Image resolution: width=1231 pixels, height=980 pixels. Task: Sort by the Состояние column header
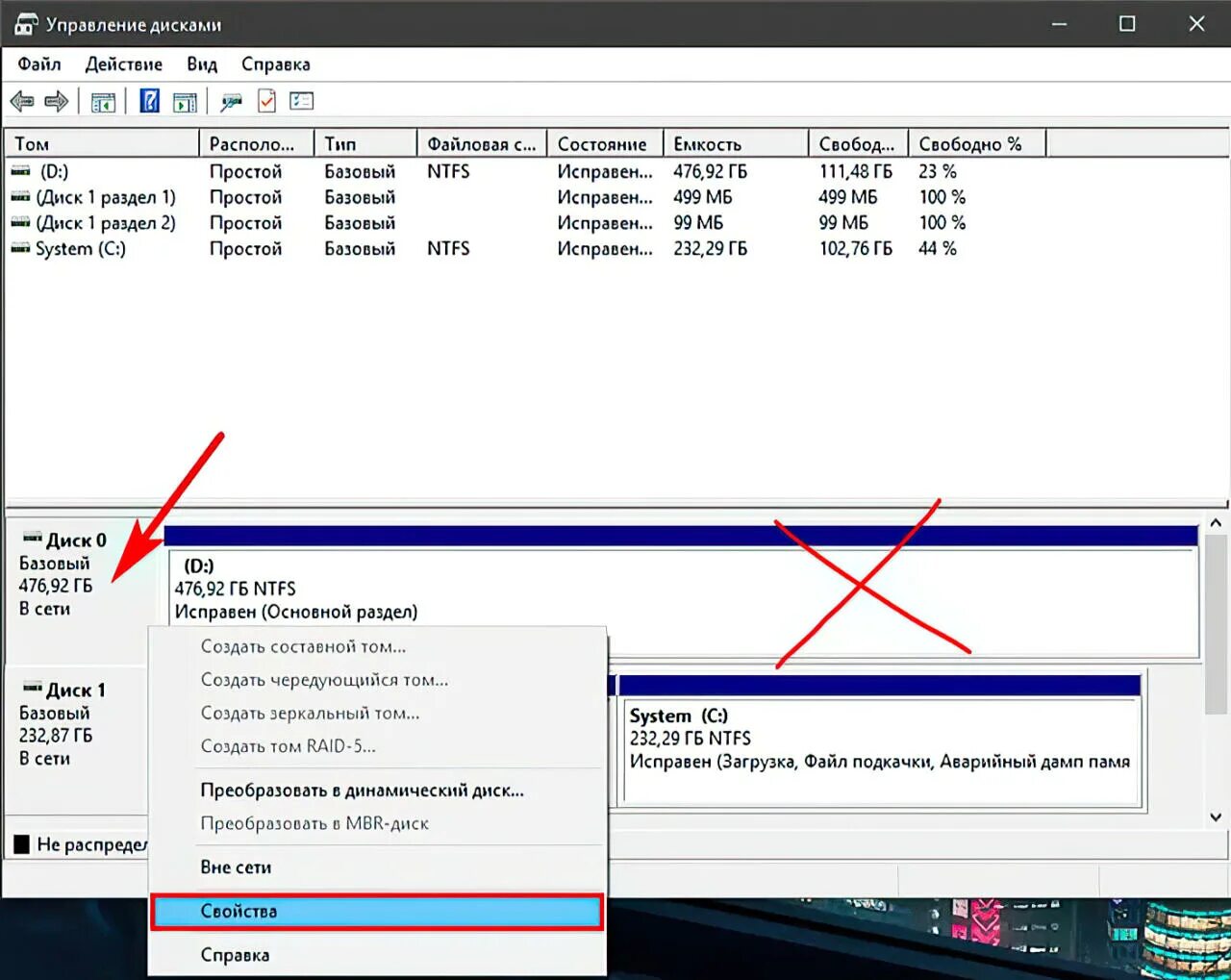(605, 144)
